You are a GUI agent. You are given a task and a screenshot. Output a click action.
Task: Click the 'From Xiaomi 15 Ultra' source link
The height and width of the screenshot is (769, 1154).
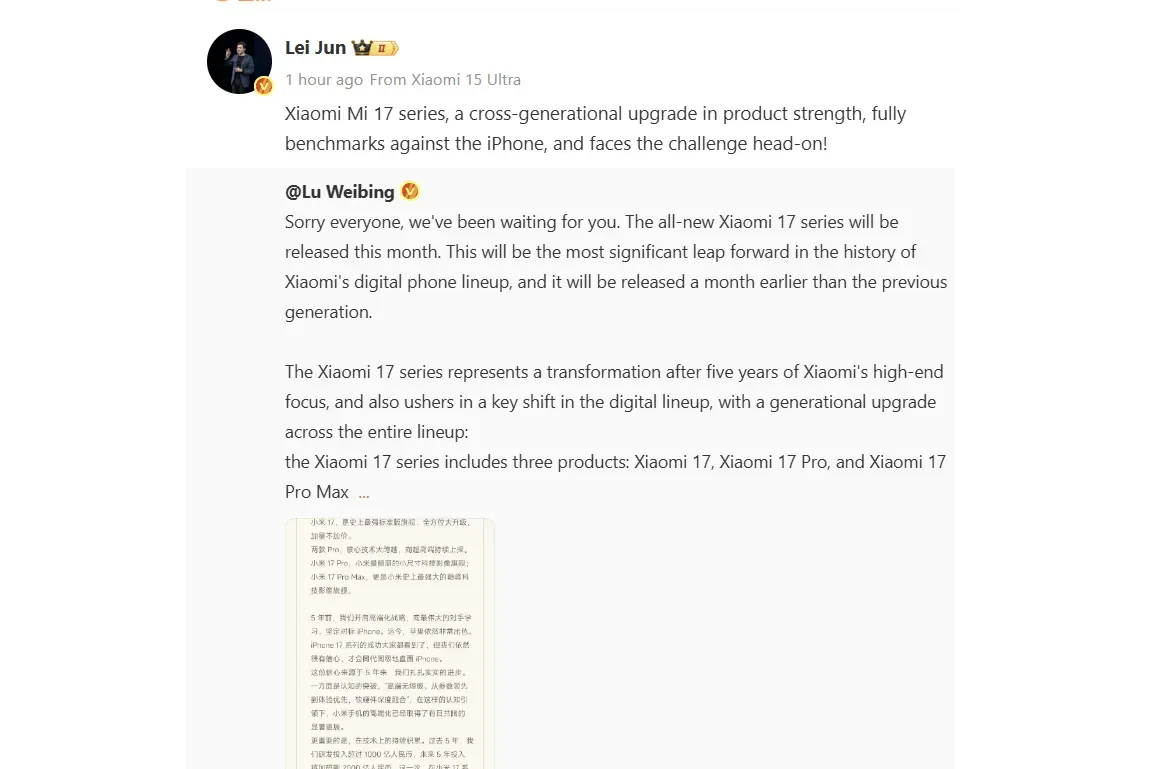coord(445,79)
